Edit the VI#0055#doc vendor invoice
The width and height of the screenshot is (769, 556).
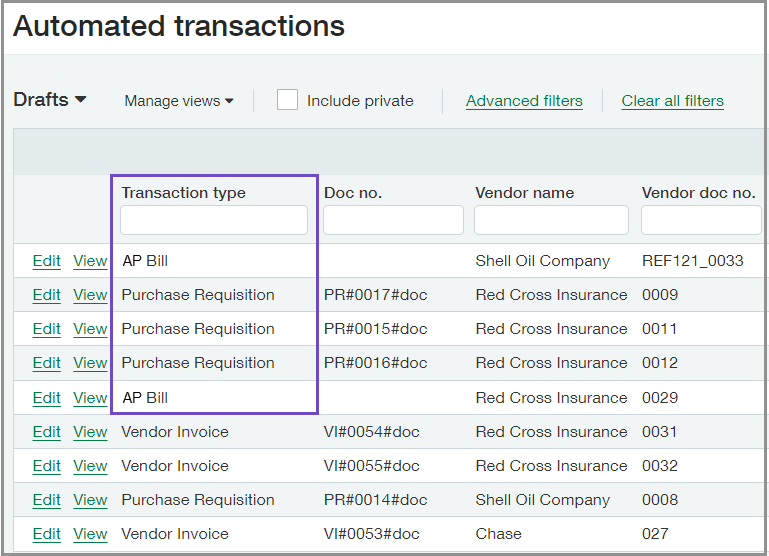tap(47, 466)
